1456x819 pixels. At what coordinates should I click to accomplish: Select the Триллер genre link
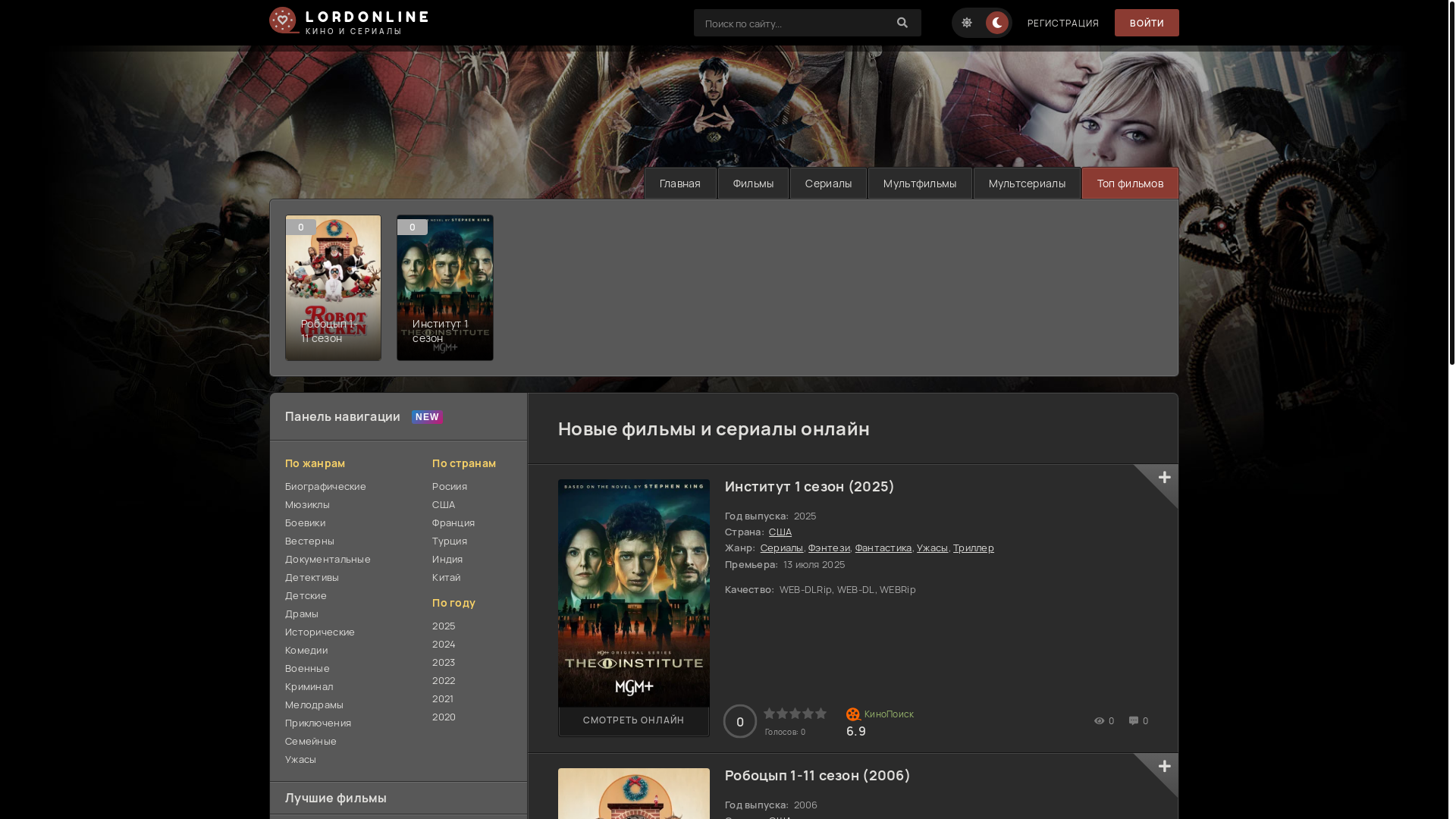coord(974,548)
